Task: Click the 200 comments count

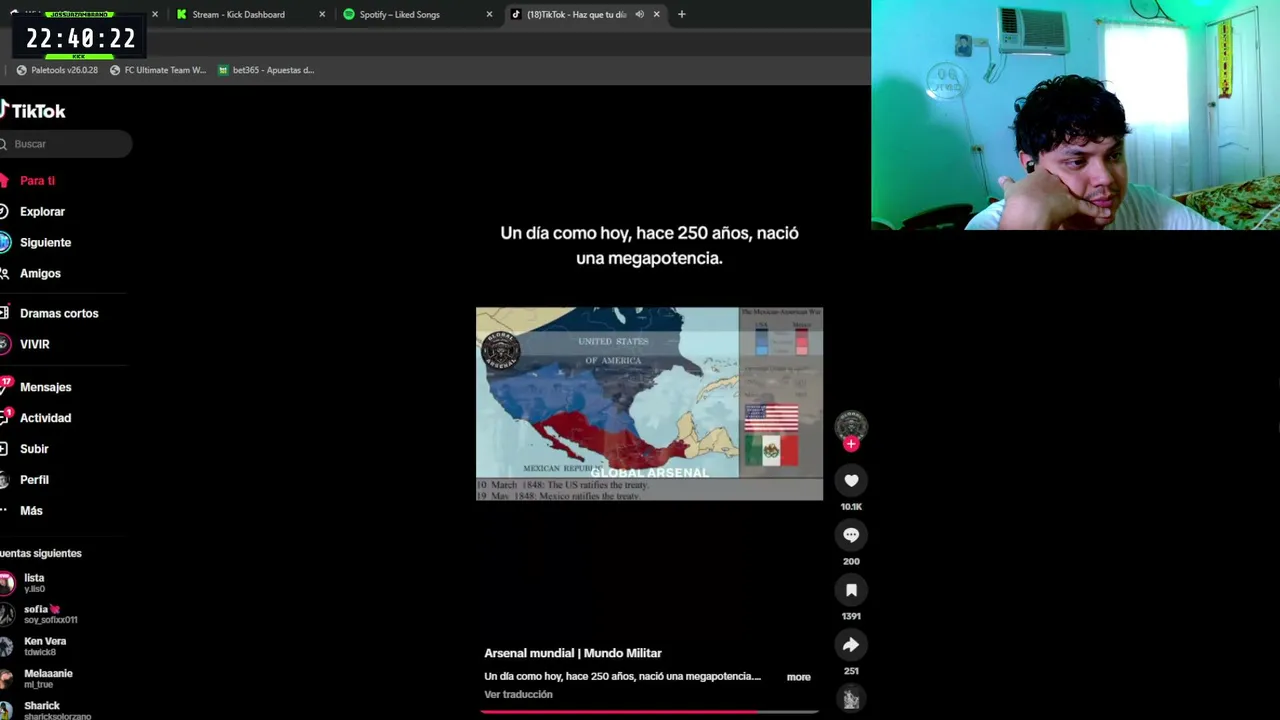Action: pyautogui.click(x=851, y=562)
